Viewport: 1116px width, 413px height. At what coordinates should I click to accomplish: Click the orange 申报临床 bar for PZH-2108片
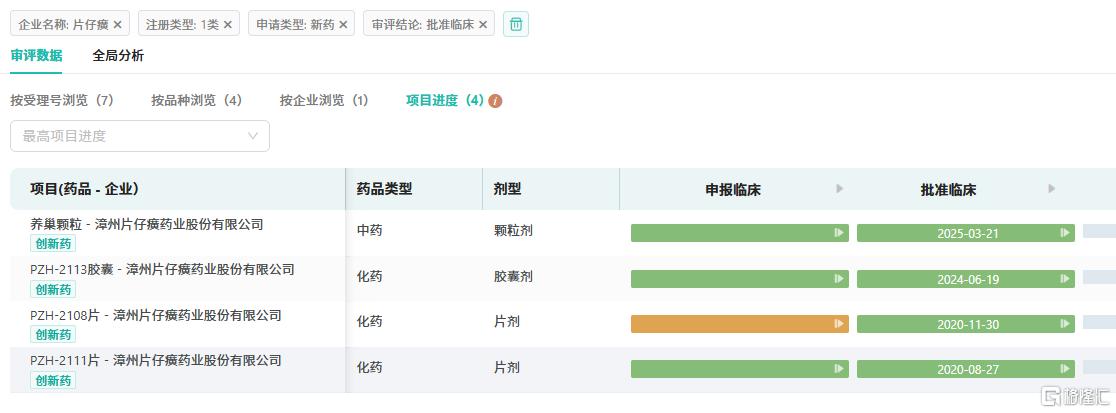point(739,324)
